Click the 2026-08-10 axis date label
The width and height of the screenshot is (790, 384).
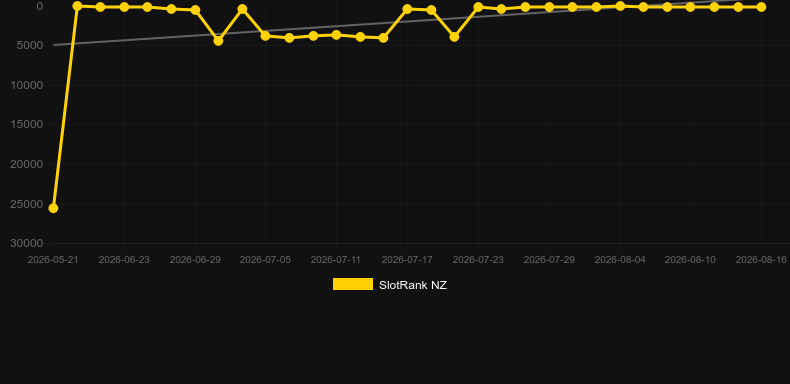click(x=690, y=260)
